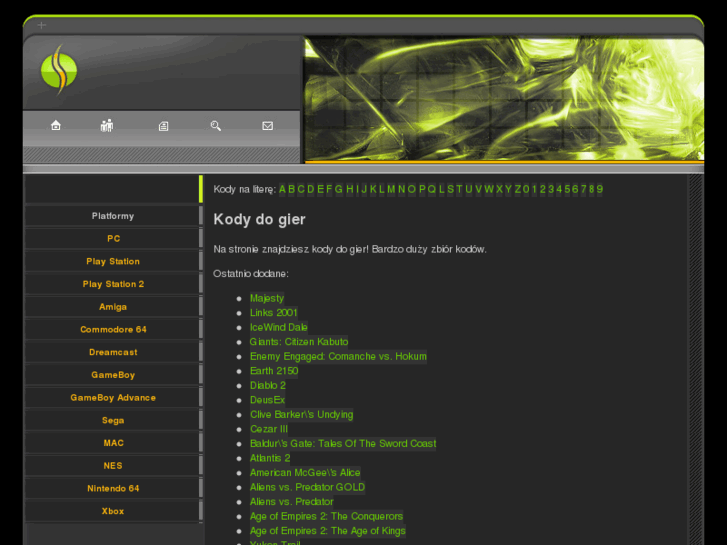Click digit 0 in codes index

point(526,189)
